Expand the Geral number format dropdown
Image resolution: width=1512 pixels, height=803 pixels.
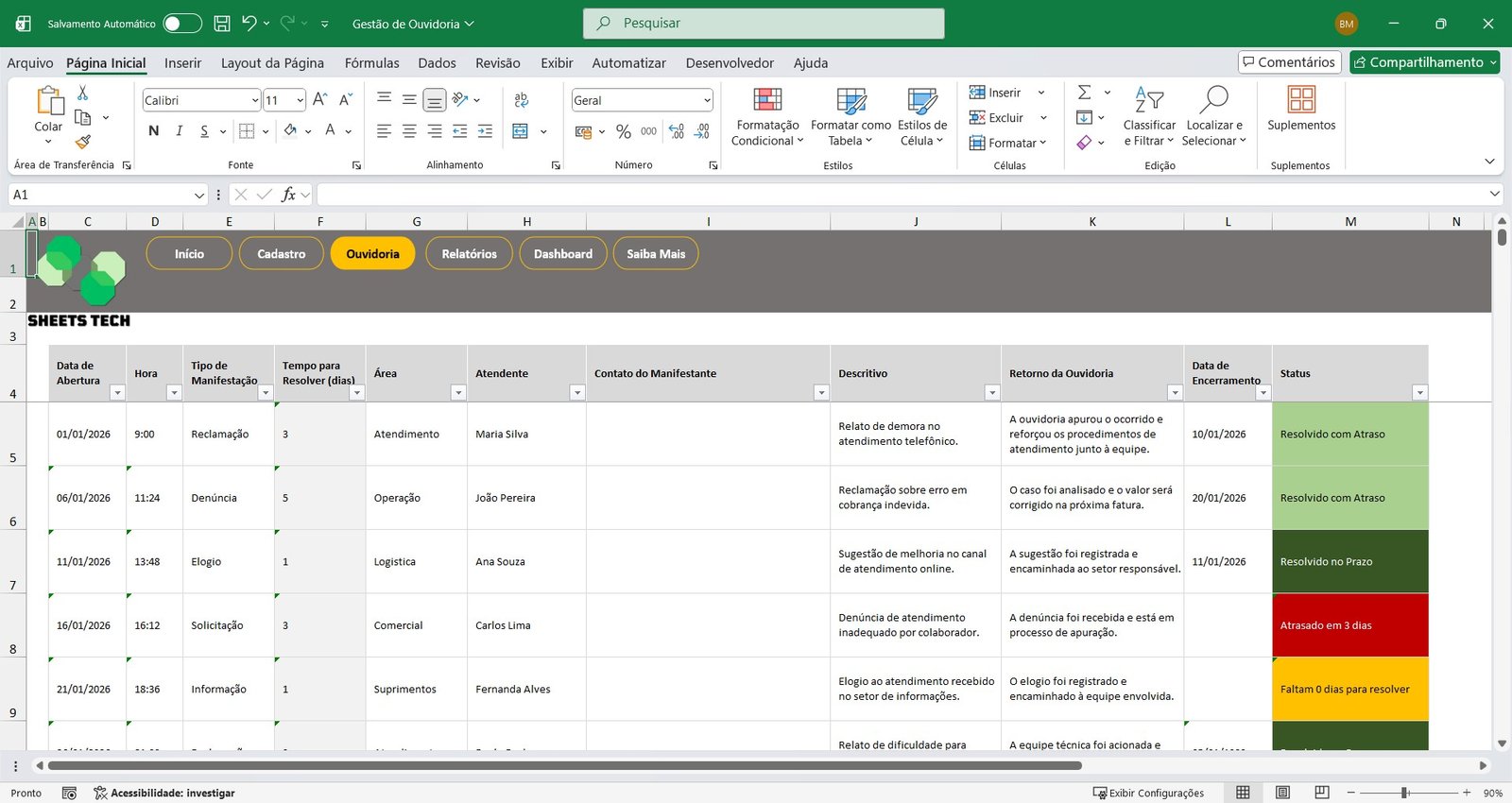[x=707, y=100]
